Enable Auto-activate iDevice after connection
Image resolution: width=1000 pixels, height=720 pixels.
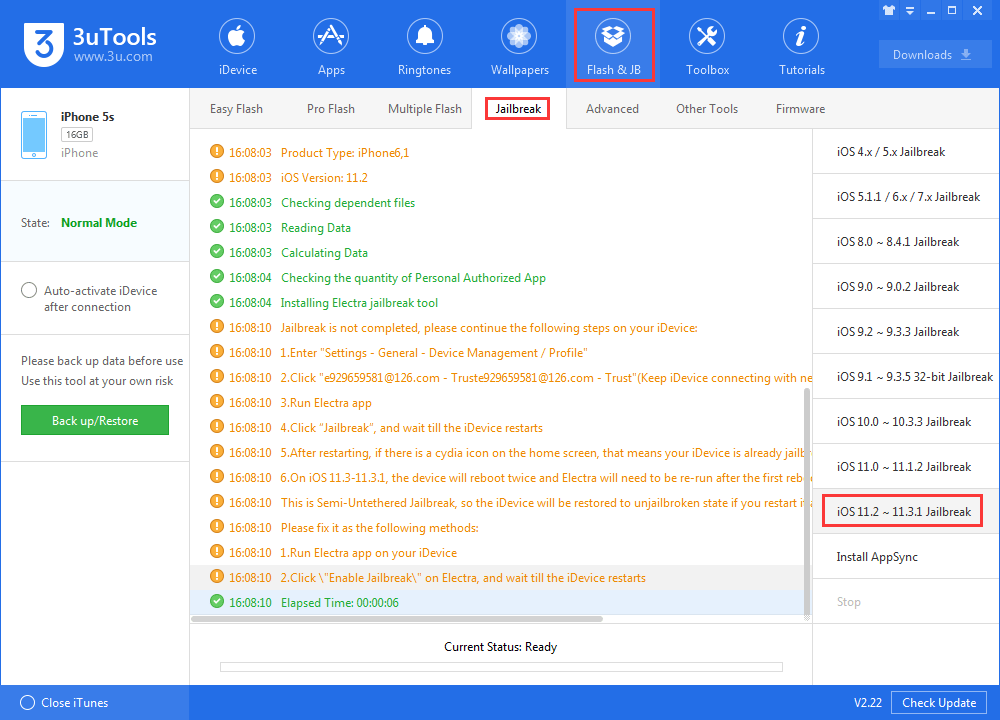click(x=29, y=290)
